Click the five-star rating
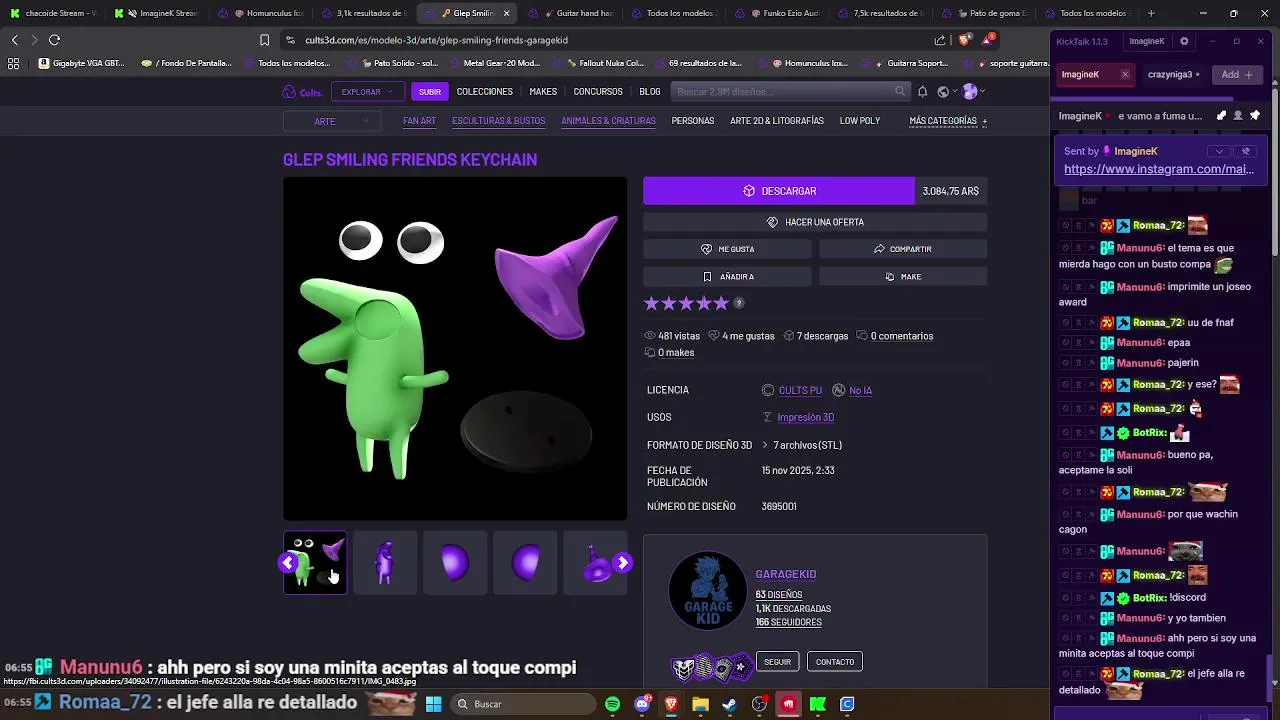The image size is (1280, 720). click(x=686, y=303)
